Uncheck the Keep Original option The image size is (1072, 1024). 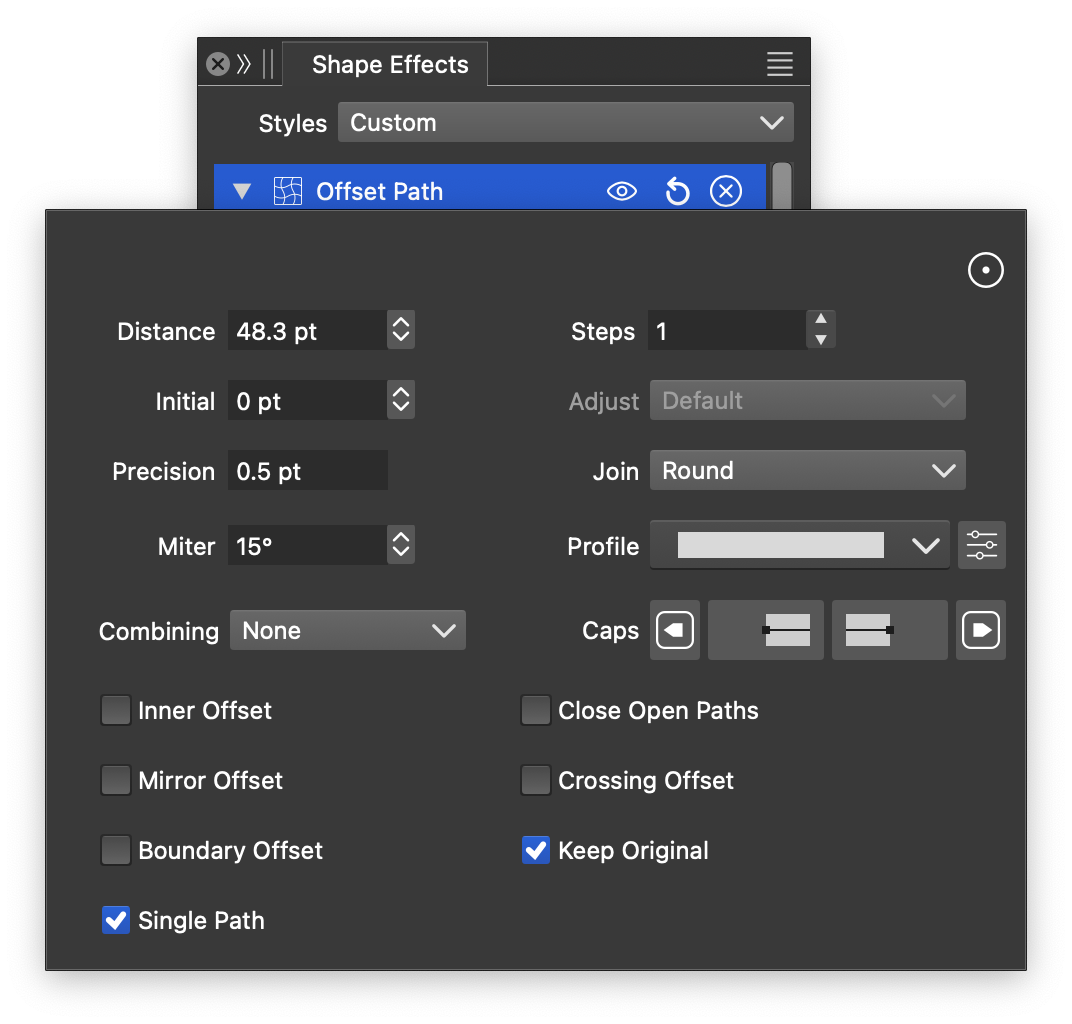pos(536,851)
